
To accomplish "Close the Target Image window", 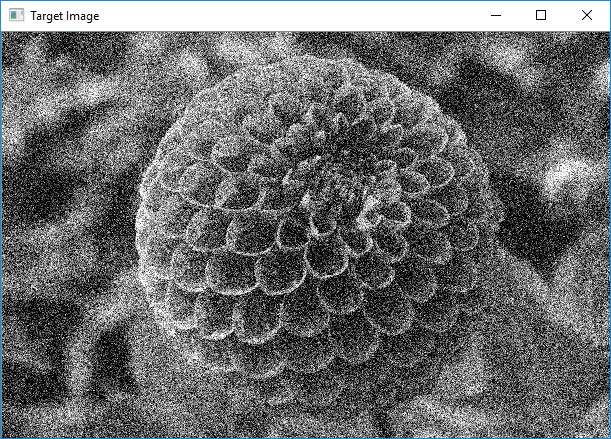I will point(586,16).
